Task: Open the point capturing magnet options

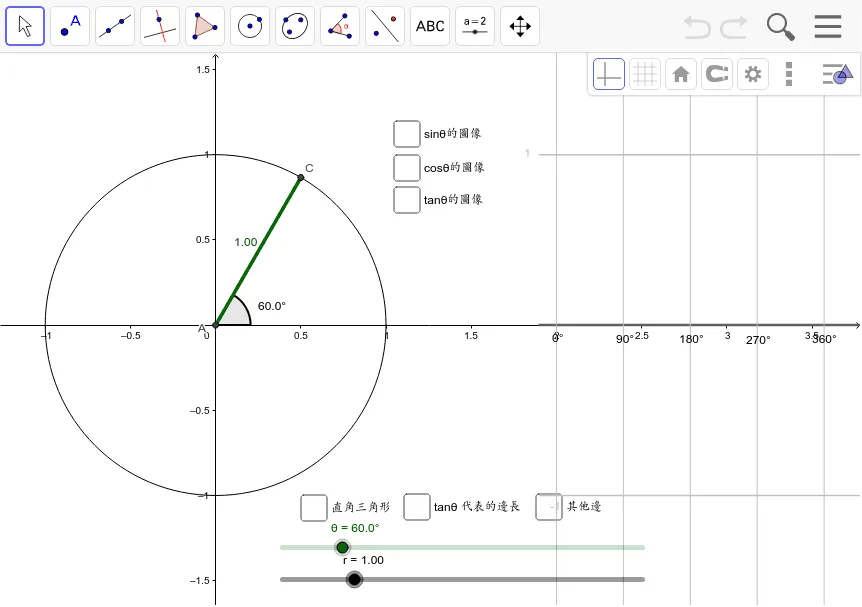Action: click(717, 74)
